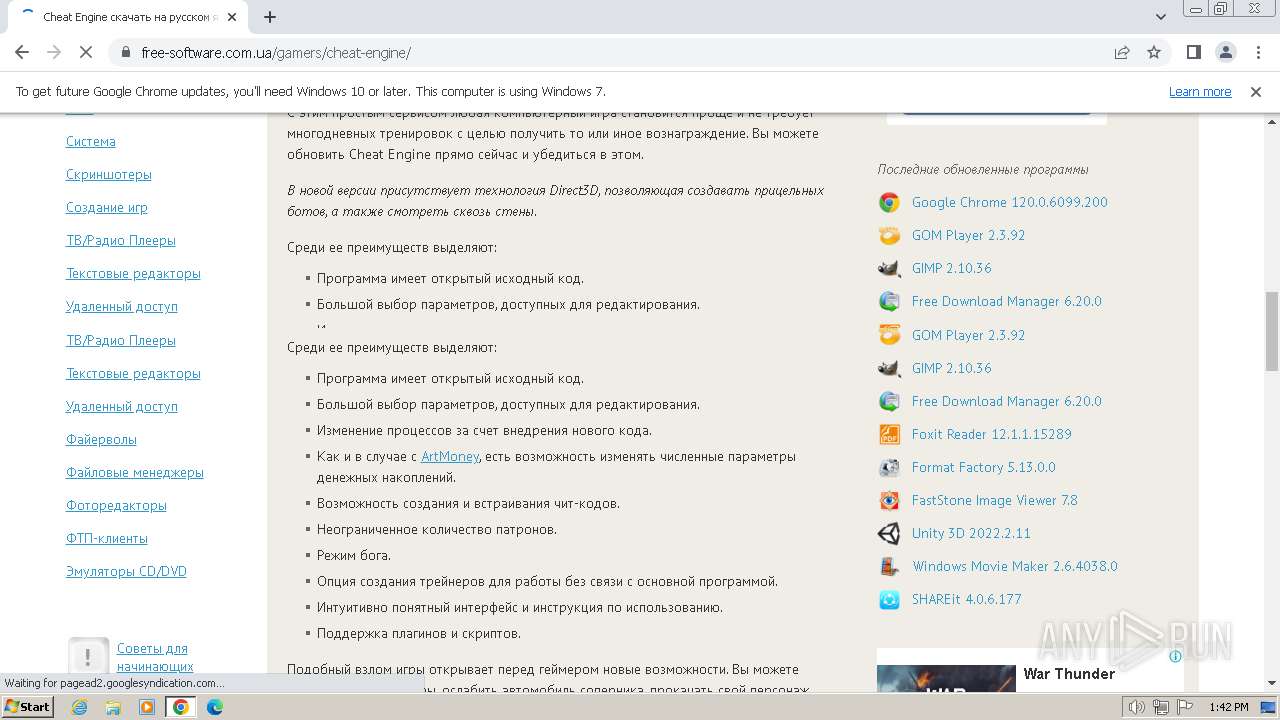Screen dimensions: 1280x720
Task: Click the Советы для начинающих exclamation icon
Action: [x=88, y=656]
